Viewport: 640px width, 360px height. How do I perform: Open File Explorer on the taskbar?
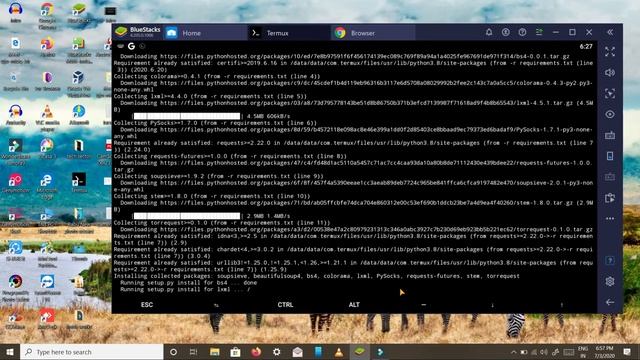click(215, 352)
